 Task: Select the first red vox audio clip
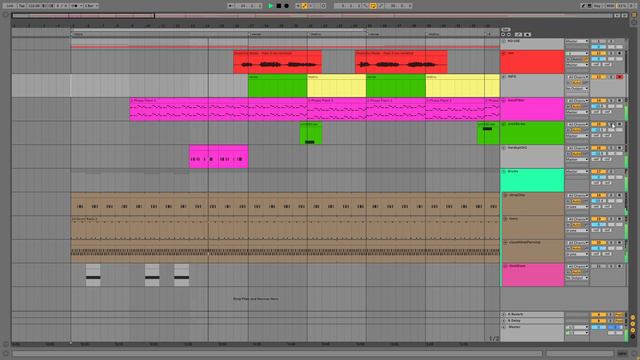pyautogui.click(x=278, y=62)
